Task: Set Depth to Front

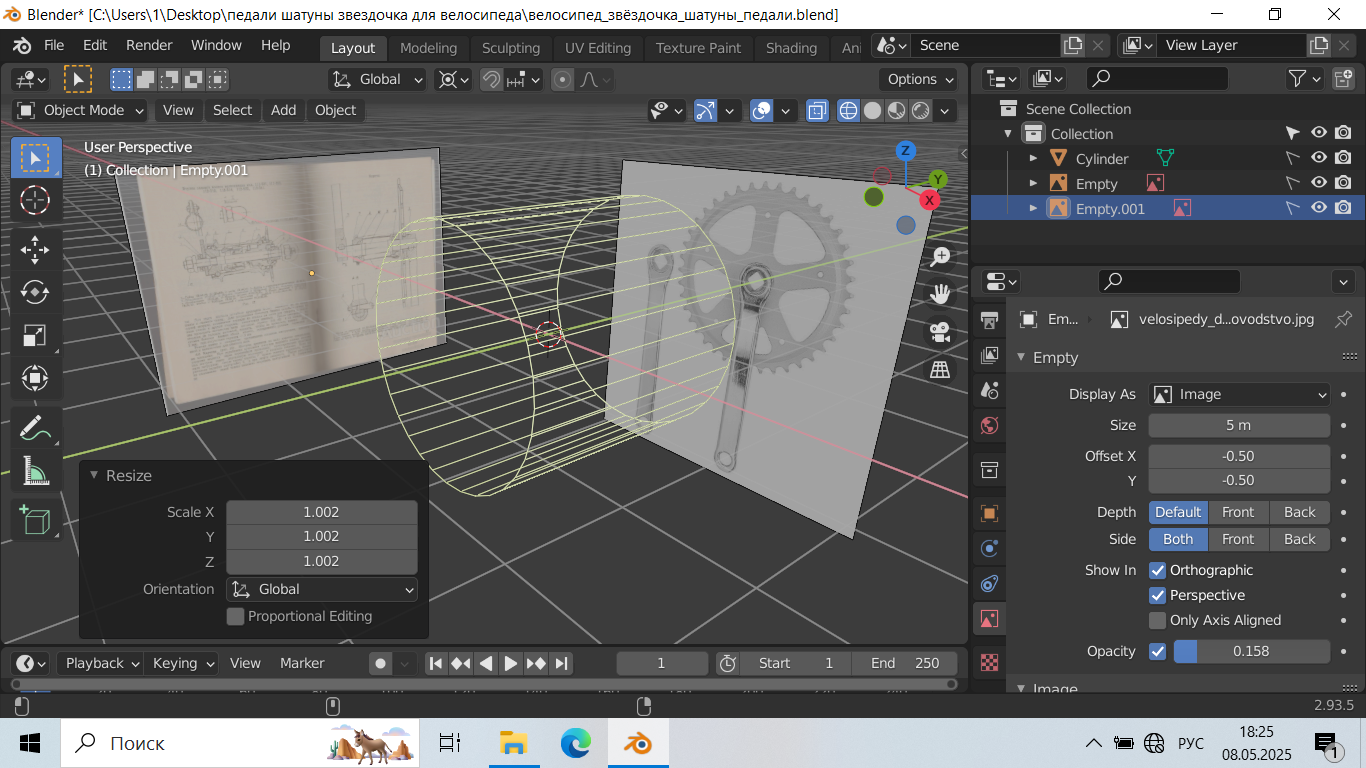Action: [1238, 512]
